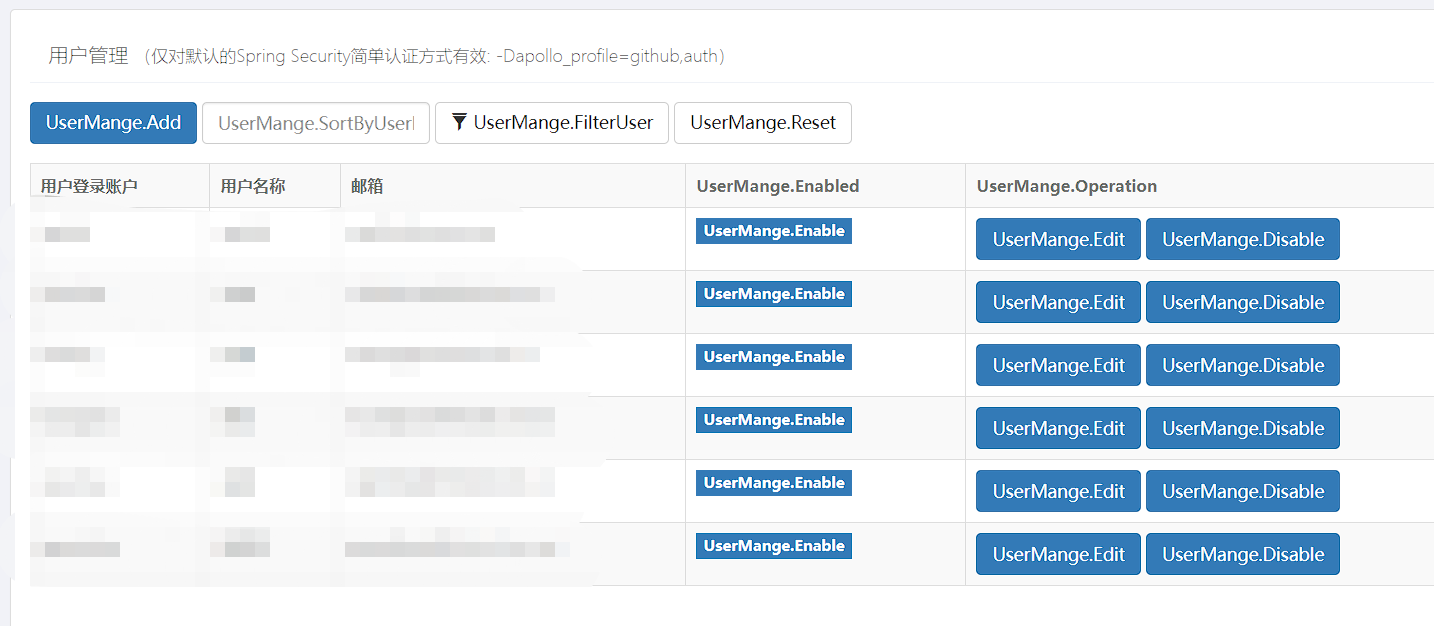
Task: Click the UserMange.Enable badge in the fifth row
Action: coord(774,483)
